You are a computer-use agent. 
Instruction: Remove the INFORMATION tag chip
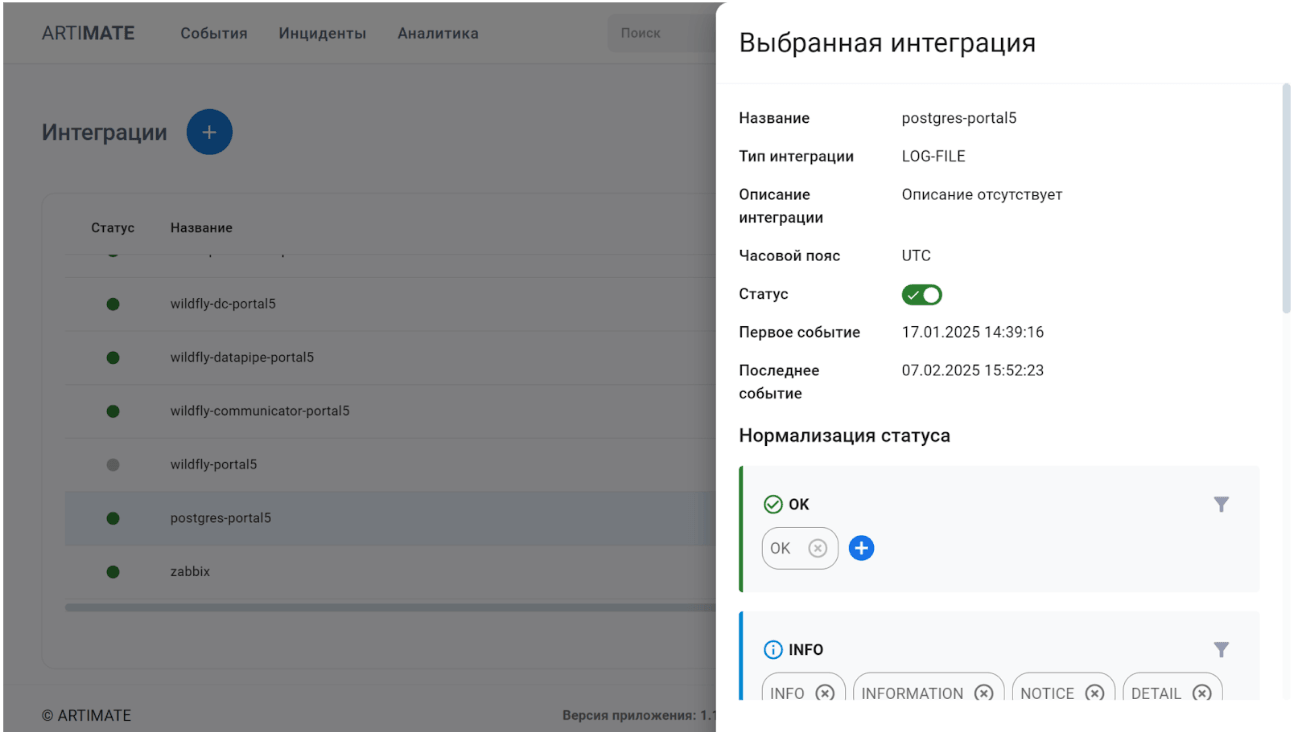click(984, 693)
